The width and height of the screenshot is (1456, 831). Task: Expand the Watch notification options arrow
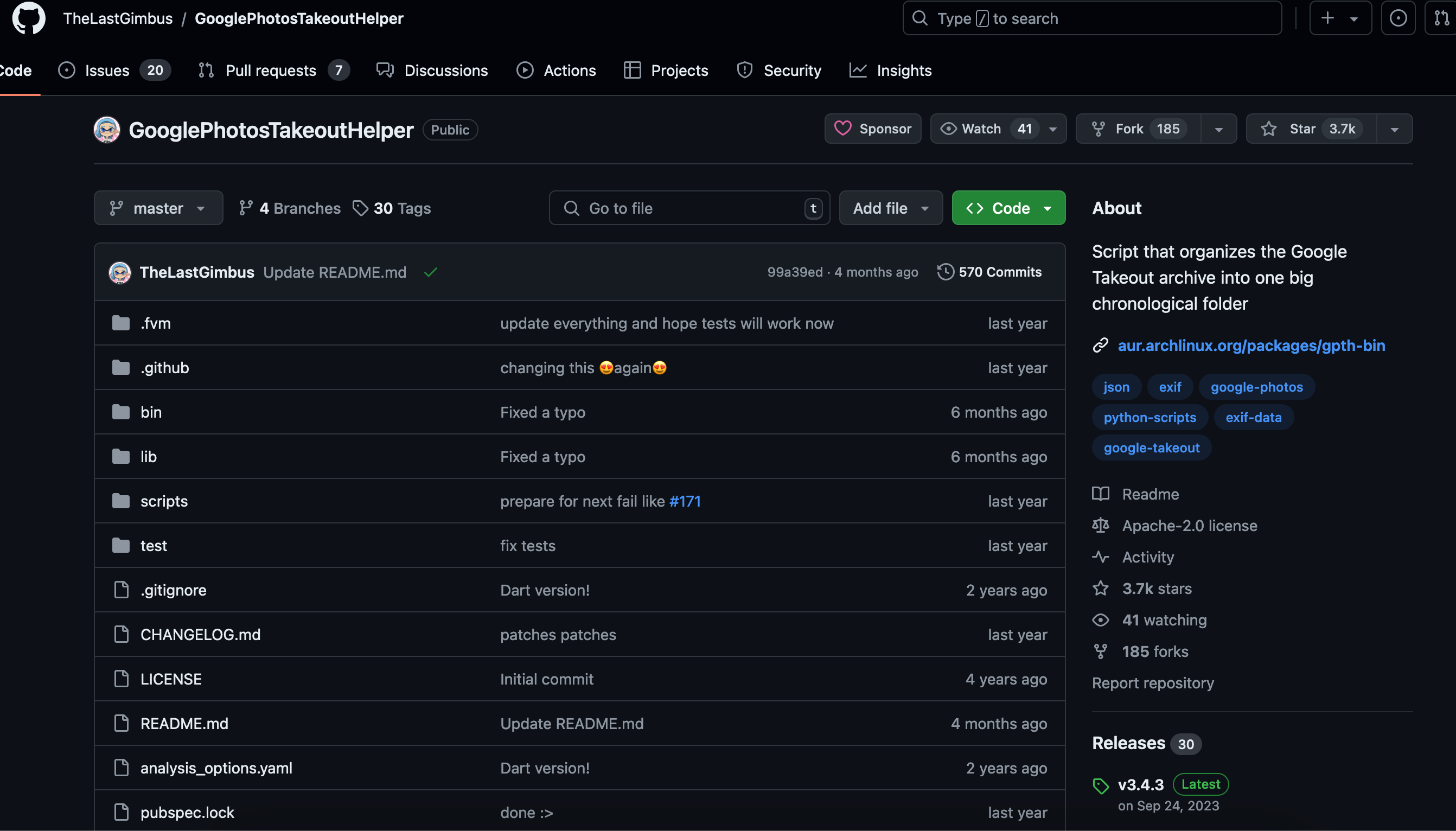click(x=1053, y=129)
